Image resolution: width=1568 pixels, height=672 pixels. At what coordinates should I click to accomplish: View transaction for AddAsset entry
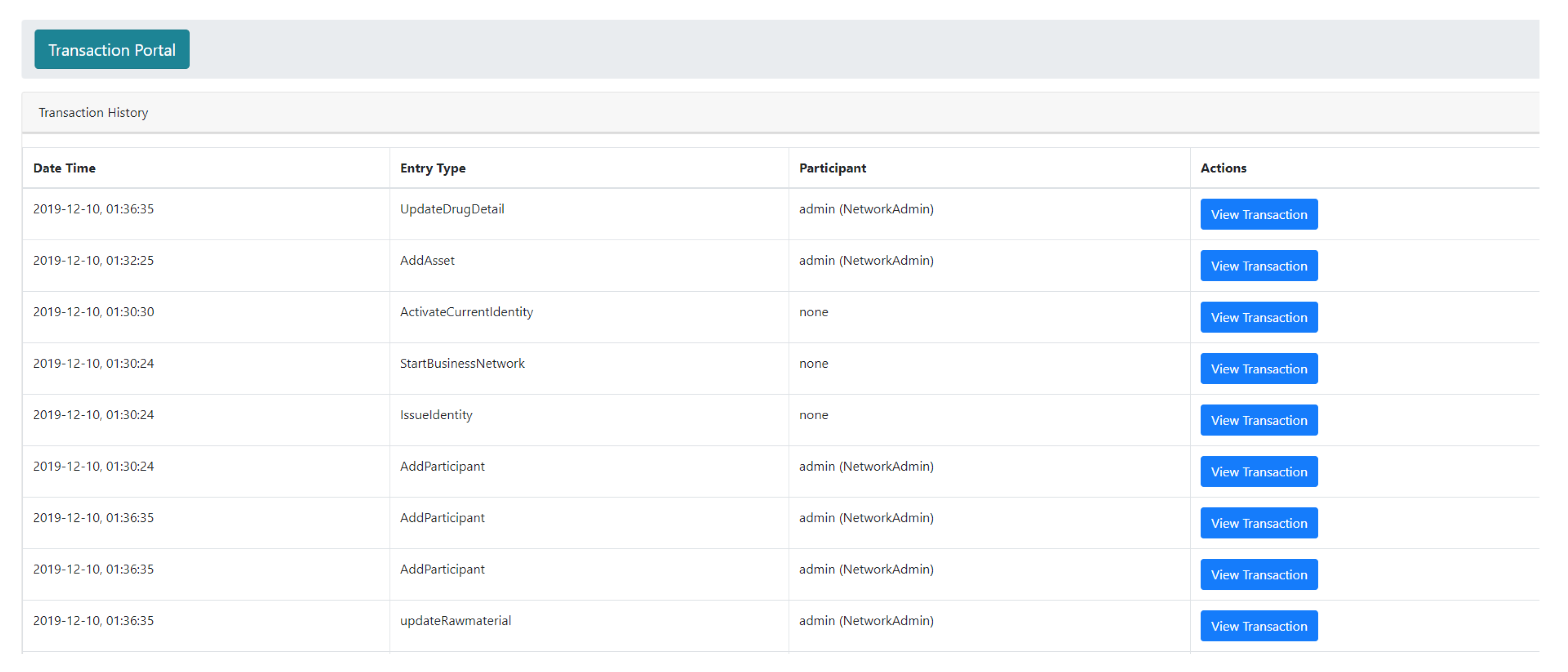point(1258,266)
